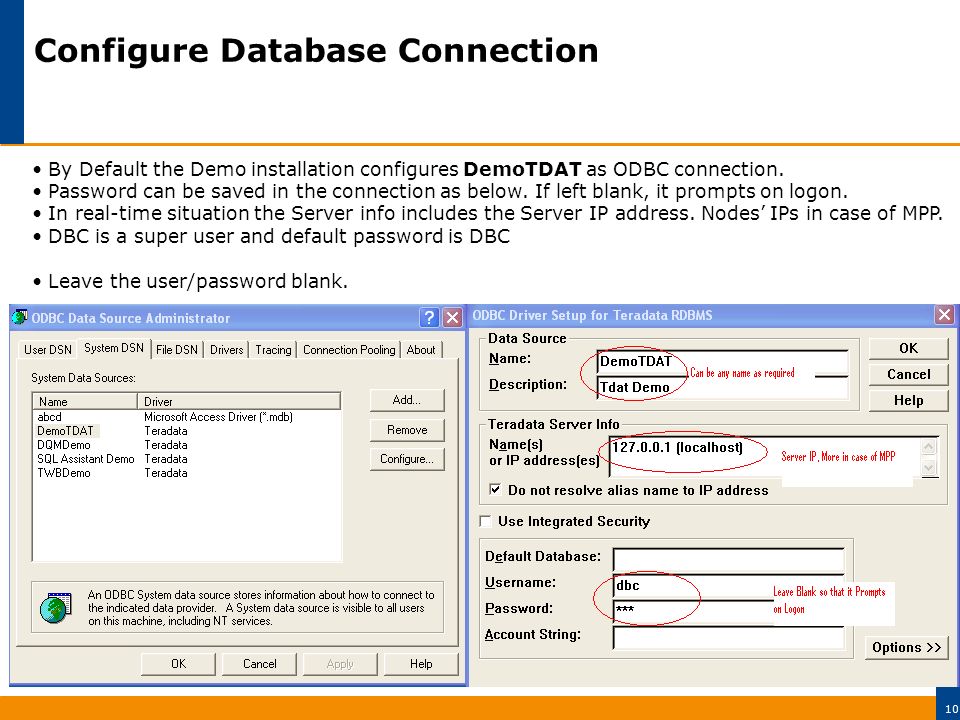Remove the selected data source
Screen dimensions: 960x720
pyautogui.click(x=407, y=430)
